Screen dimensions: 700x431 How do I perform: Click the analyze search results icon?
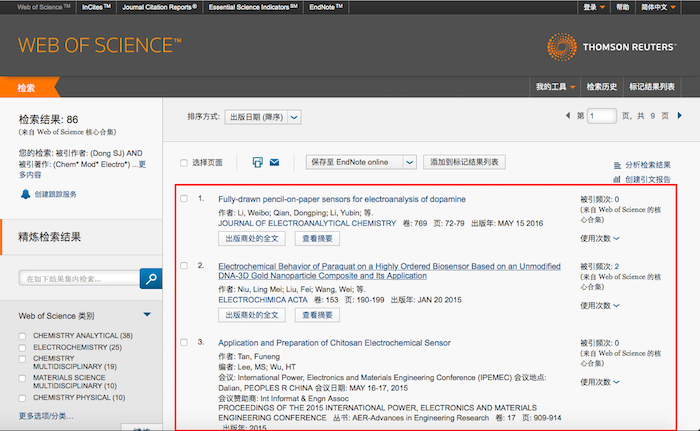coord(615,165)
